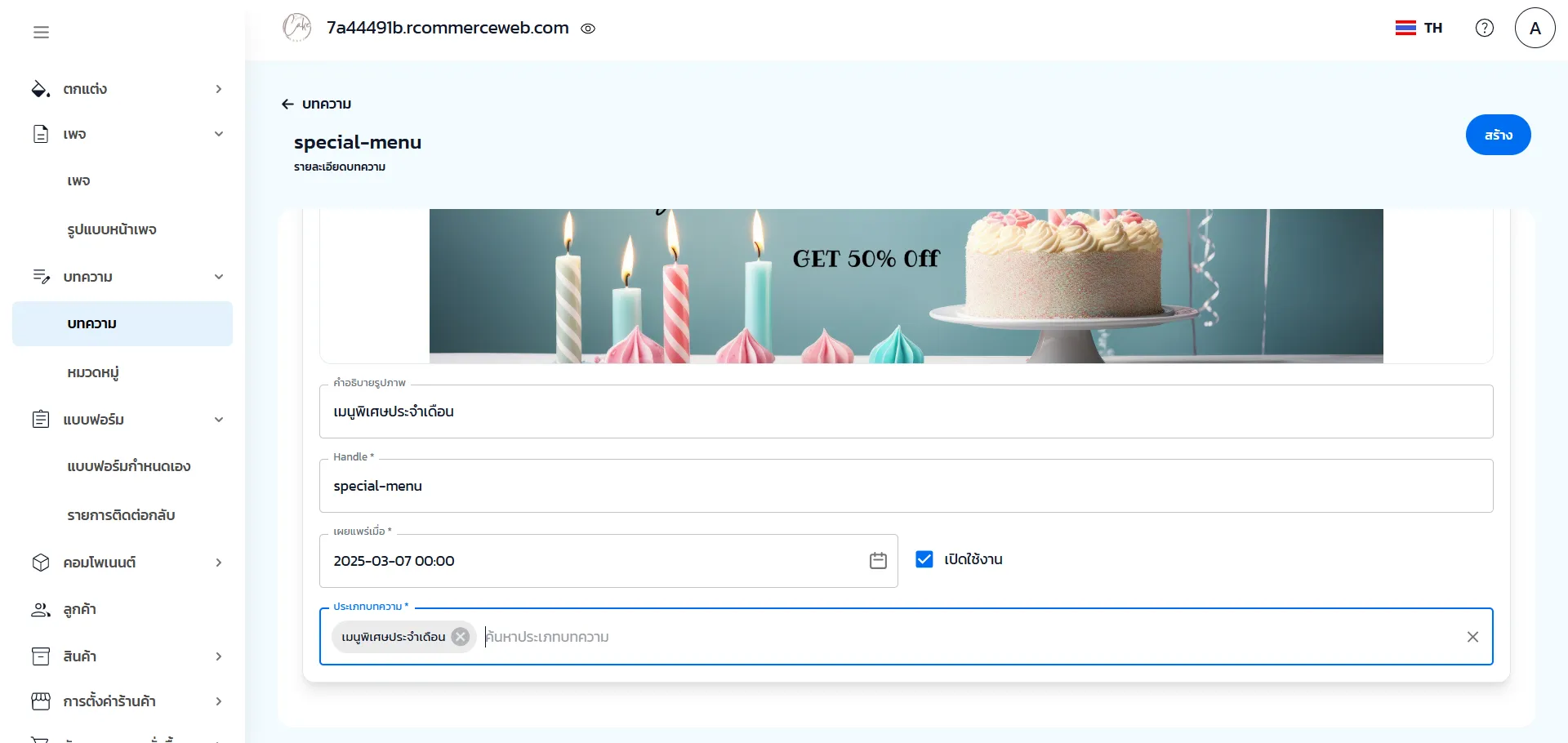The height and width of the screenshot is (743, 1568).
Task: Preview site via the eye icon
Action: (588, 29)
